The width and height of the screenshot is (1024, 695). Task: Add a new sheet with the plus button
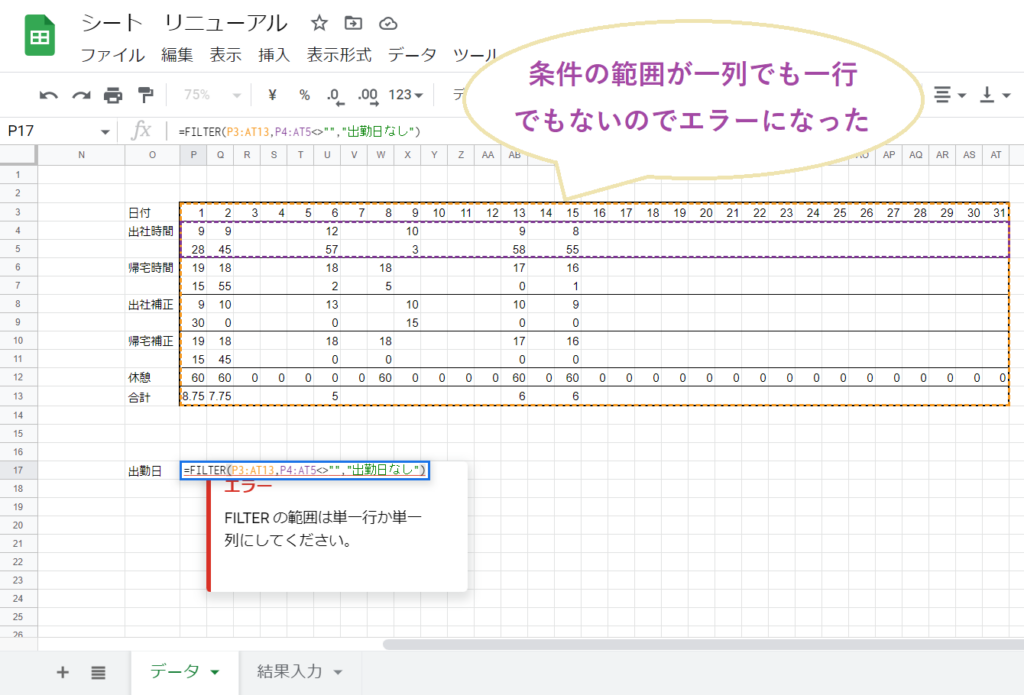(62, 673)
